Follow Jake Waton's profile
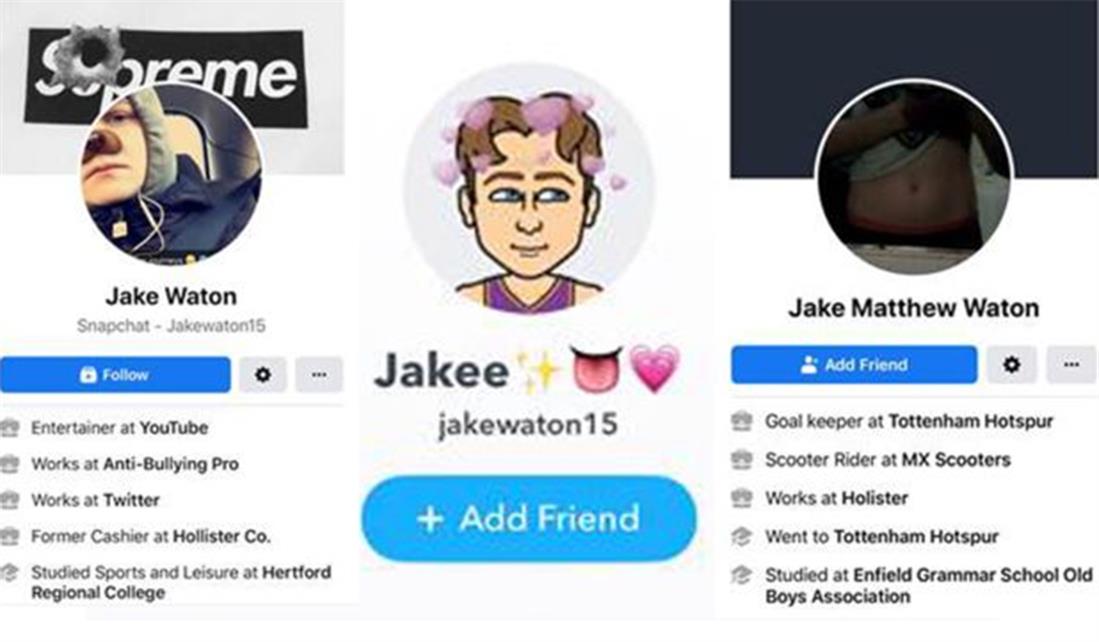This screenshot has width=1099, height=642. [x=116, y=375]
